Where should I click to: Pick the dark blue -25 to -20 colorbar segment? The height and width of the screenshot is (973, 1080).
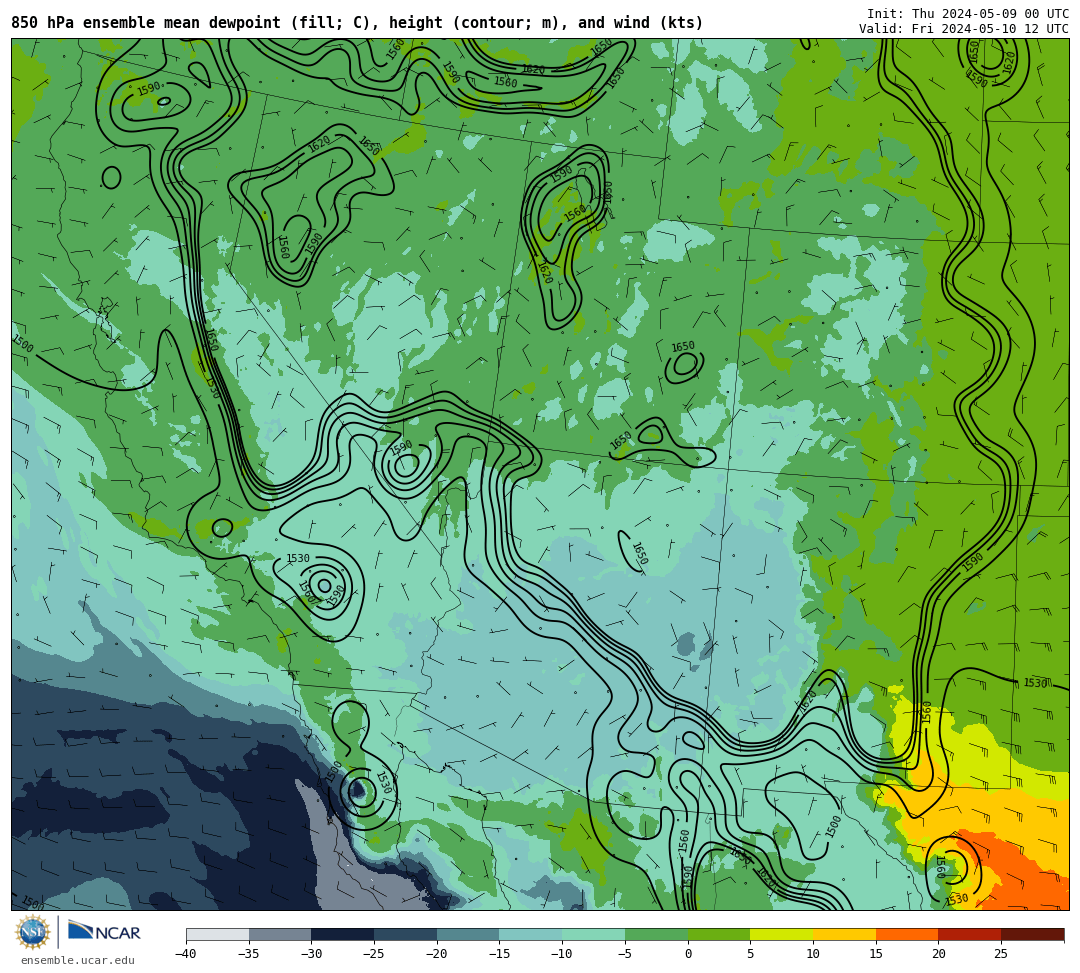[405, 934]
